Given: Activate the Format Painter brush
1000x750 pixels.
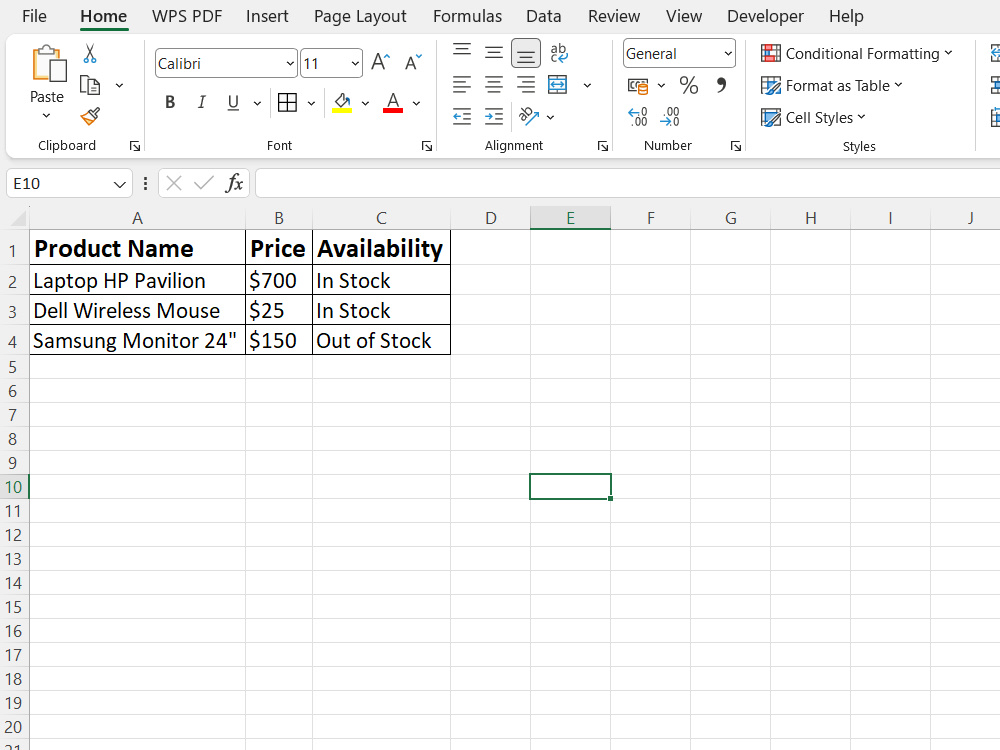Looking at the screenshot, I should 90,116.
